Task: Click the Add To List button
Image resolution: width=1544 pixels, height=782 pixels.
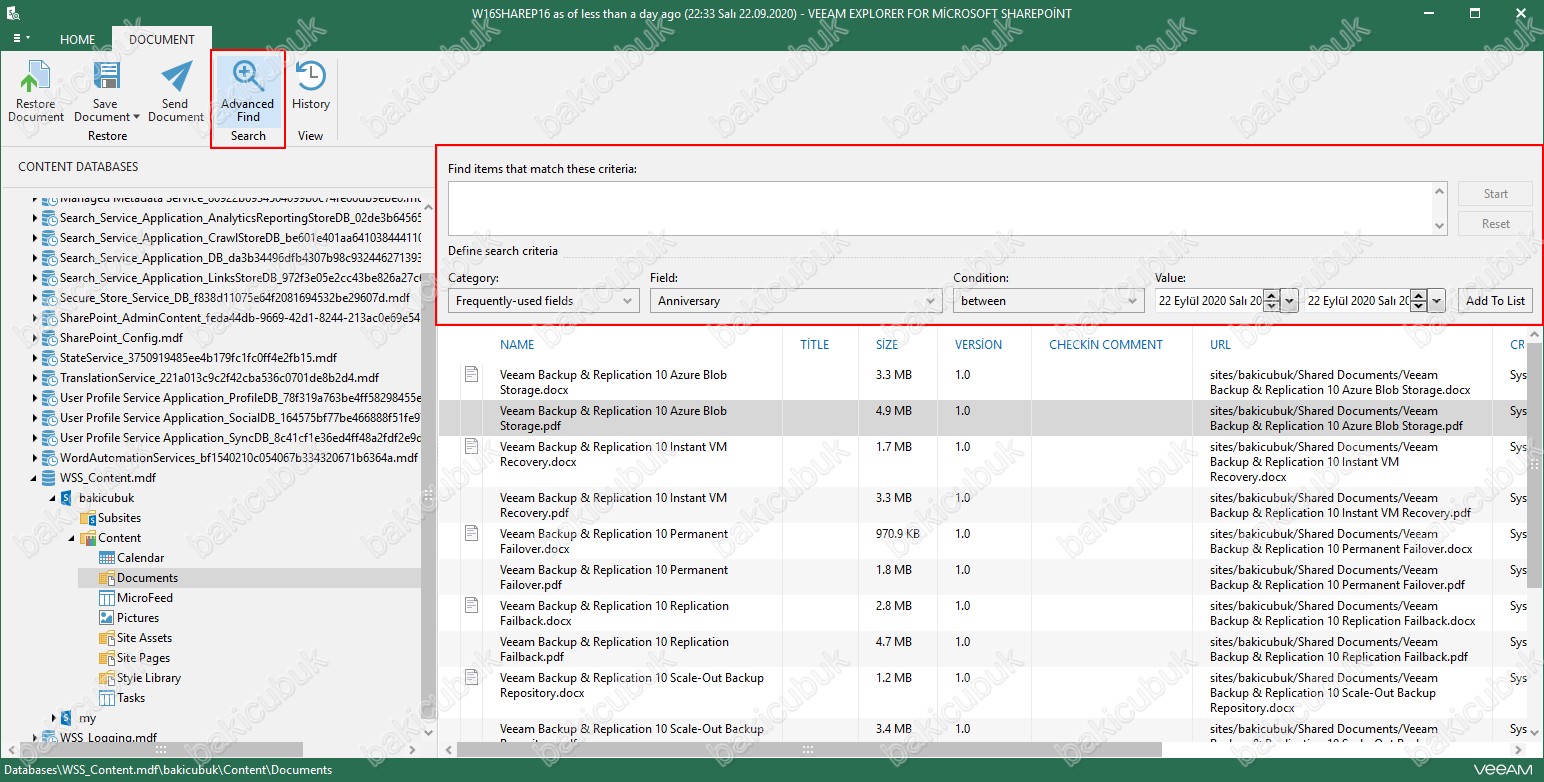Action: pyautogui.click(x=1495, y=300)
